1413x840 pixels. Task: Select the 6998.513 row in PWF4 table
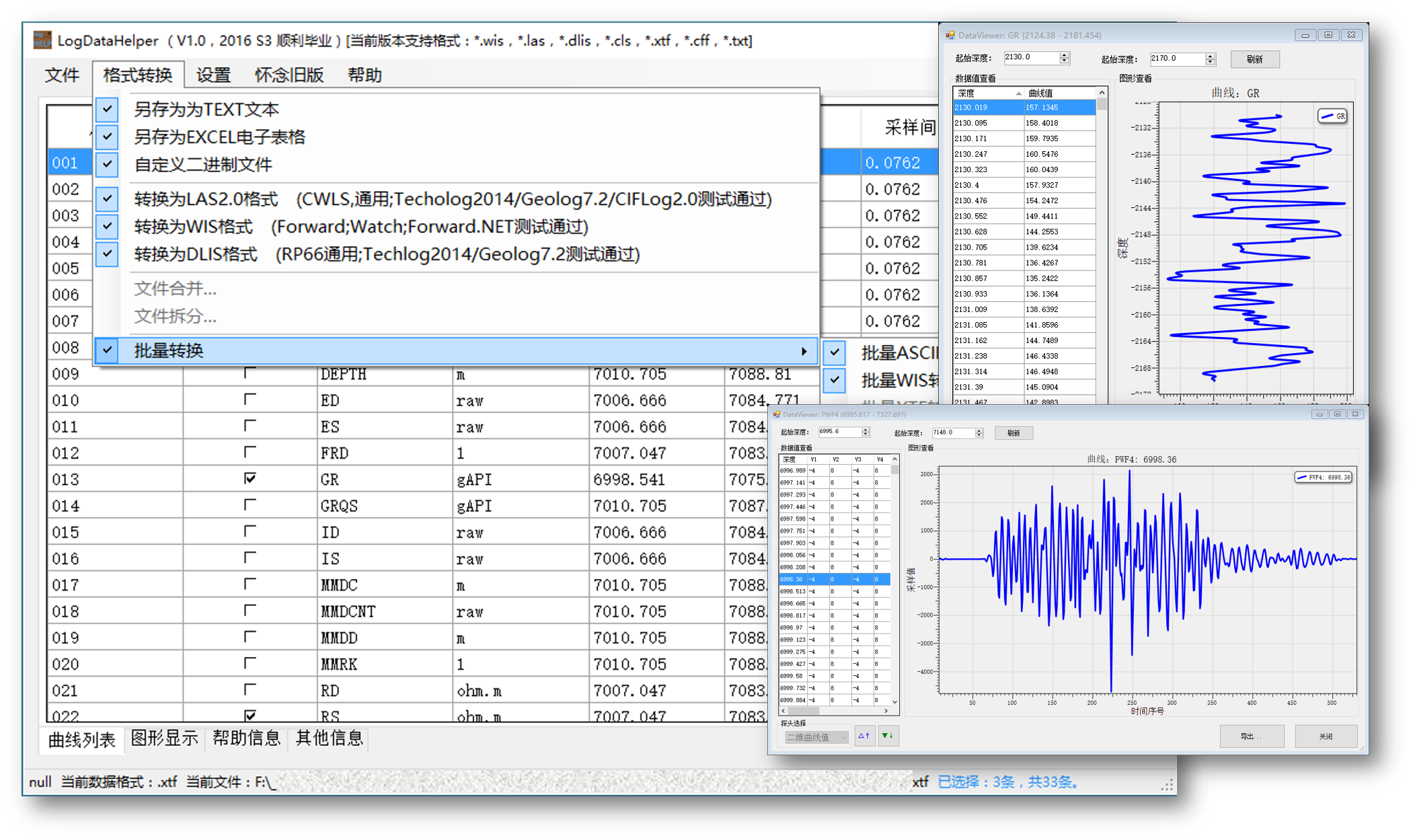coord(835,591)
